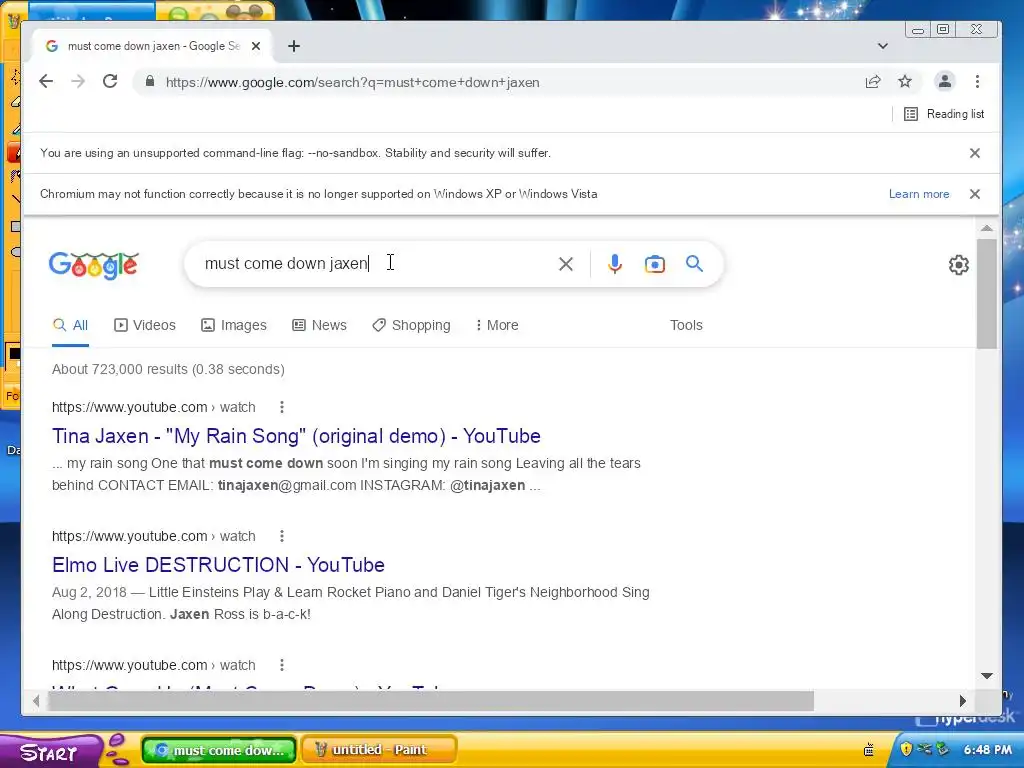Share this page icon in address bar

pos(872,82)
